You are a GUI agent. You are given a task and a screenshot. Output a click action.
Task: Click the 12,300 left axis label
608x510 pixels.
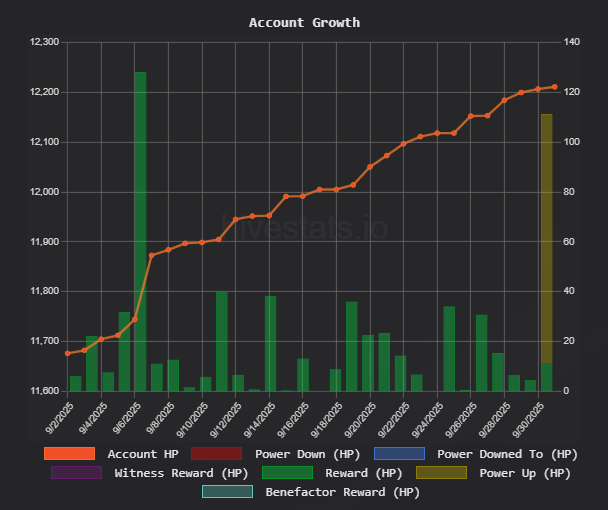click(x=45, y=42)
